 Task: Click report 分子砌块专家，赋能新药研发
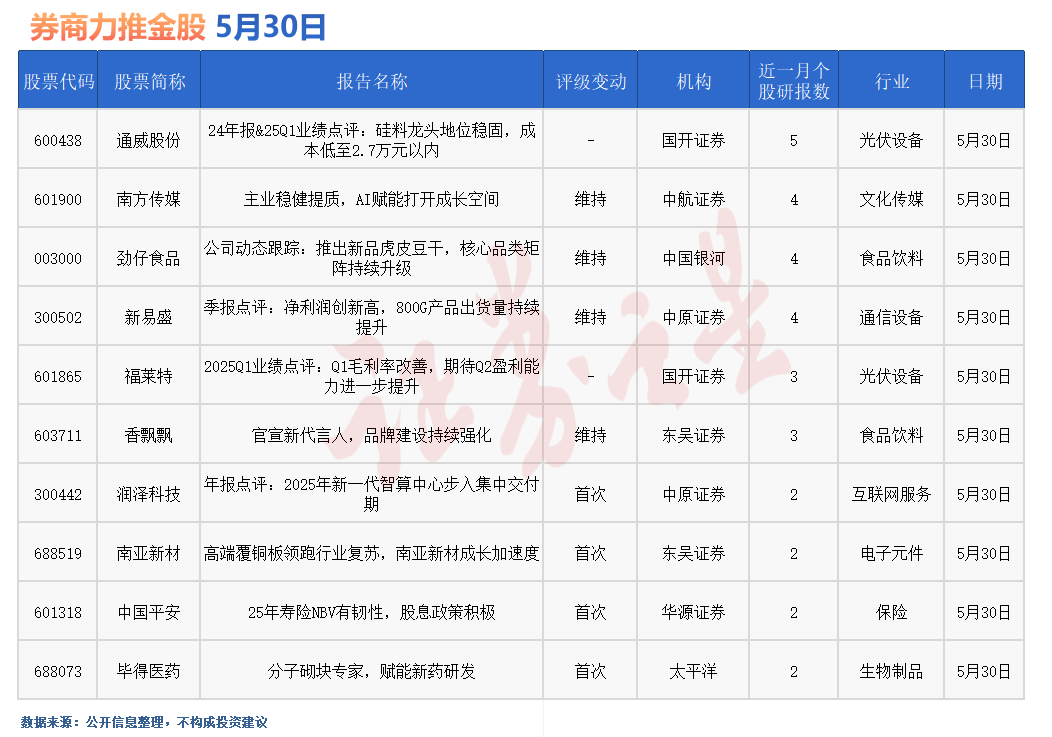[x=372, y=672]
